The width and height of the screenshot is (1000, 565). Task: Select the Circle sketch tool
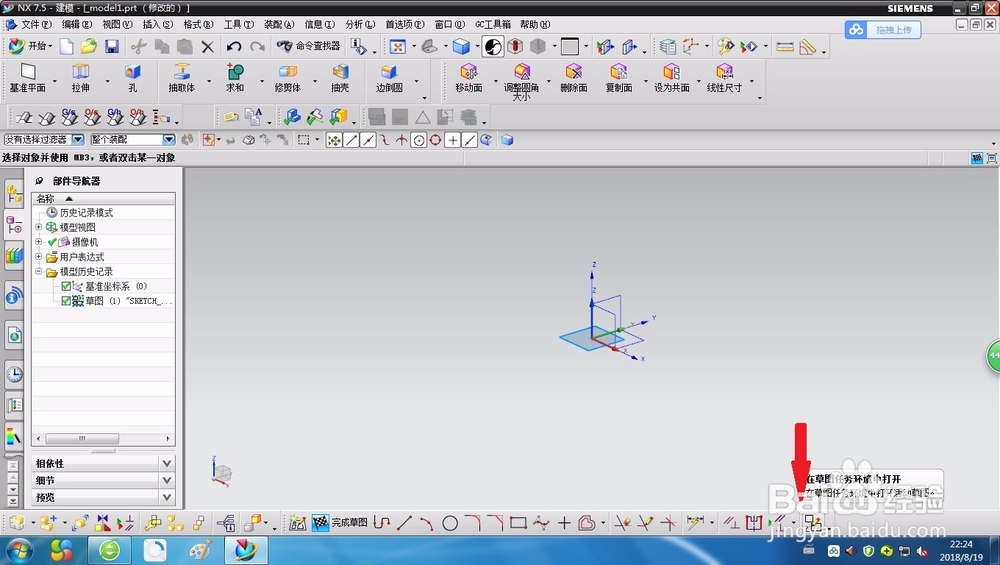coord(450,524)
